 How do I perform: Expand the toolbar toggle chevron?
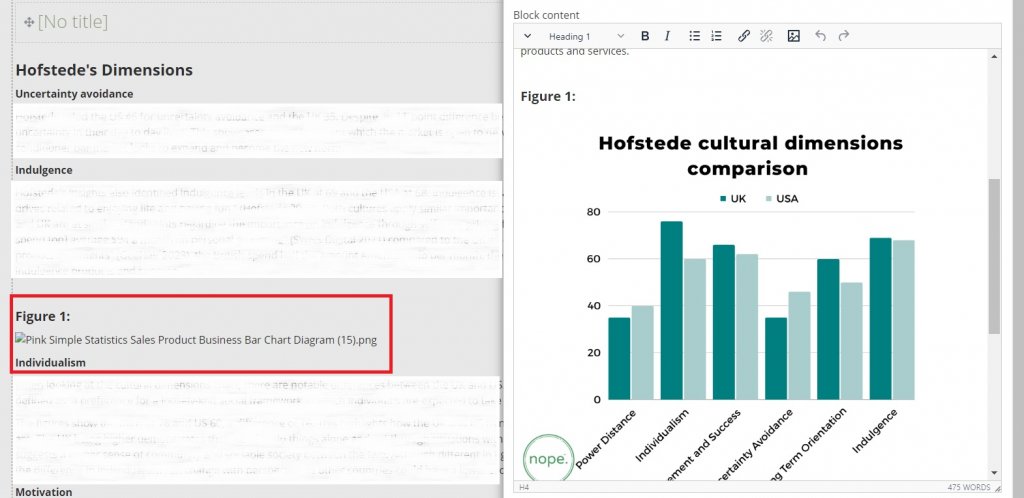pos(528,36)
